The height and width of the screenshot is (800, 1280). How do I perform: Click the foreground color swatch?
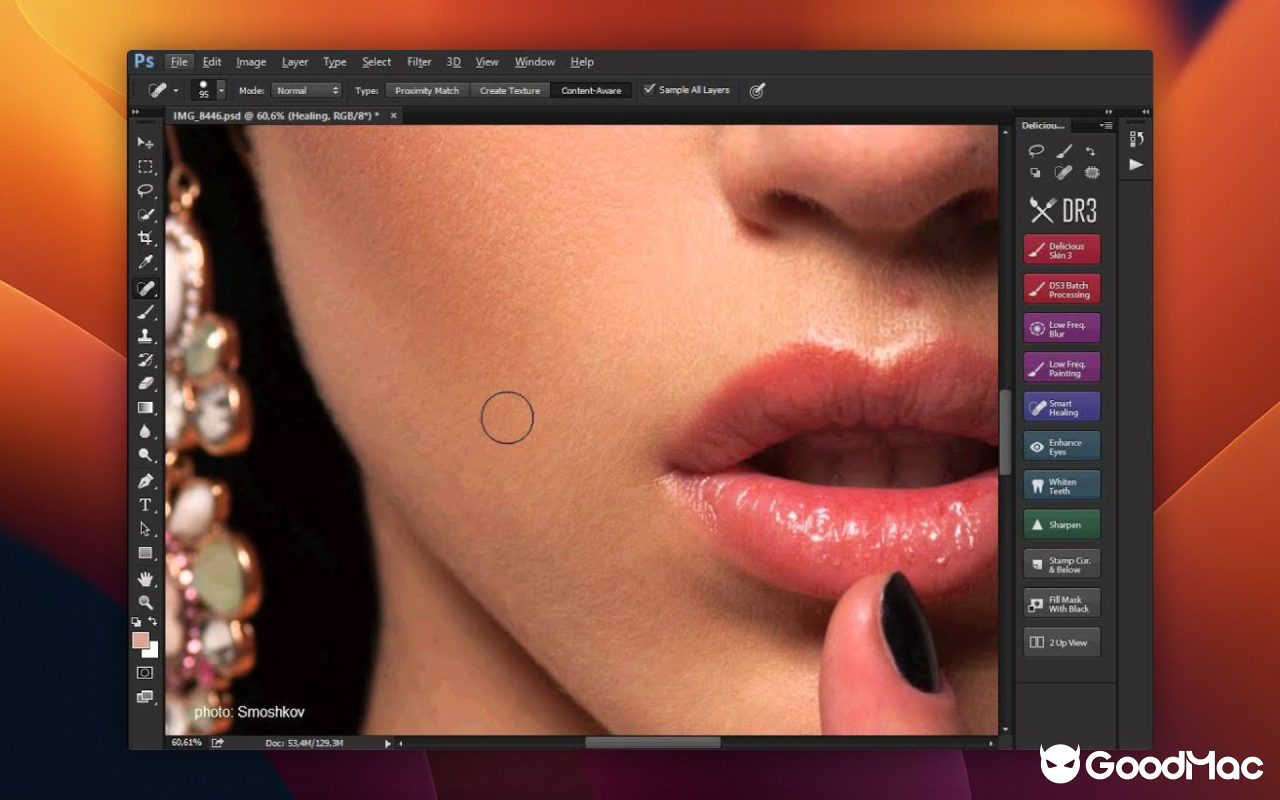[140, 642]
